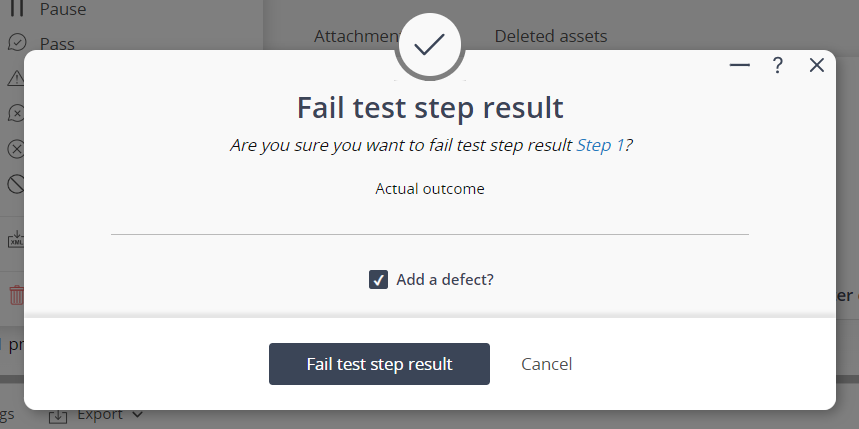Viewport: 859px width, 429px height.
Task: Switch to the Attachments tab
Action: 357,36
